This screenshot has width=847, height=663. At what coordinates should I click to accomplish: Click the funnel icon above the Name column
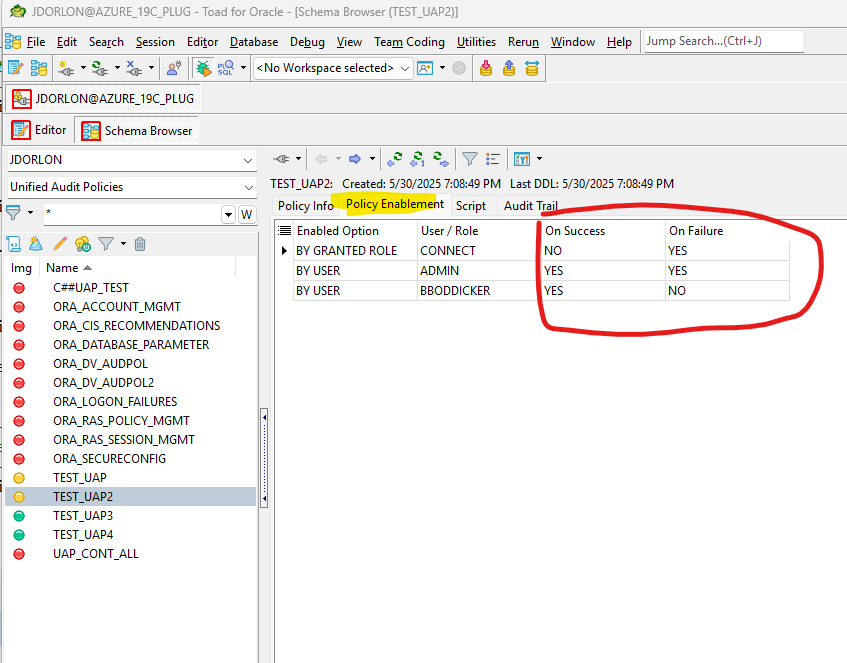(106, 244)
